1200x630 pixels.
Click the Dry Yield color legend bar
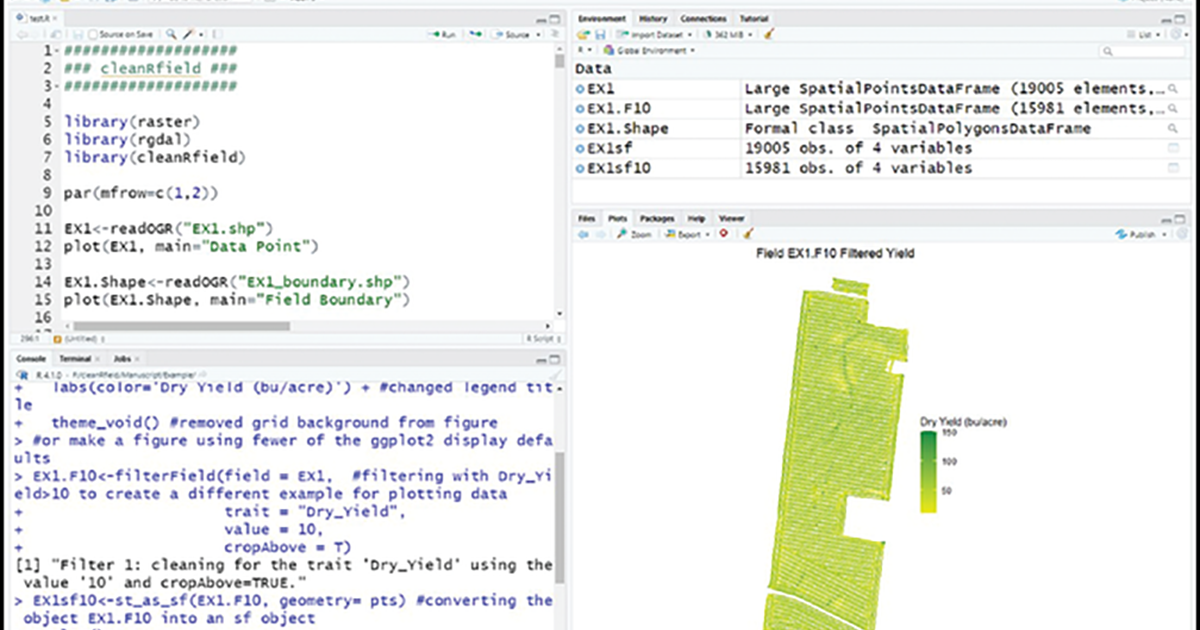(929, 470)
